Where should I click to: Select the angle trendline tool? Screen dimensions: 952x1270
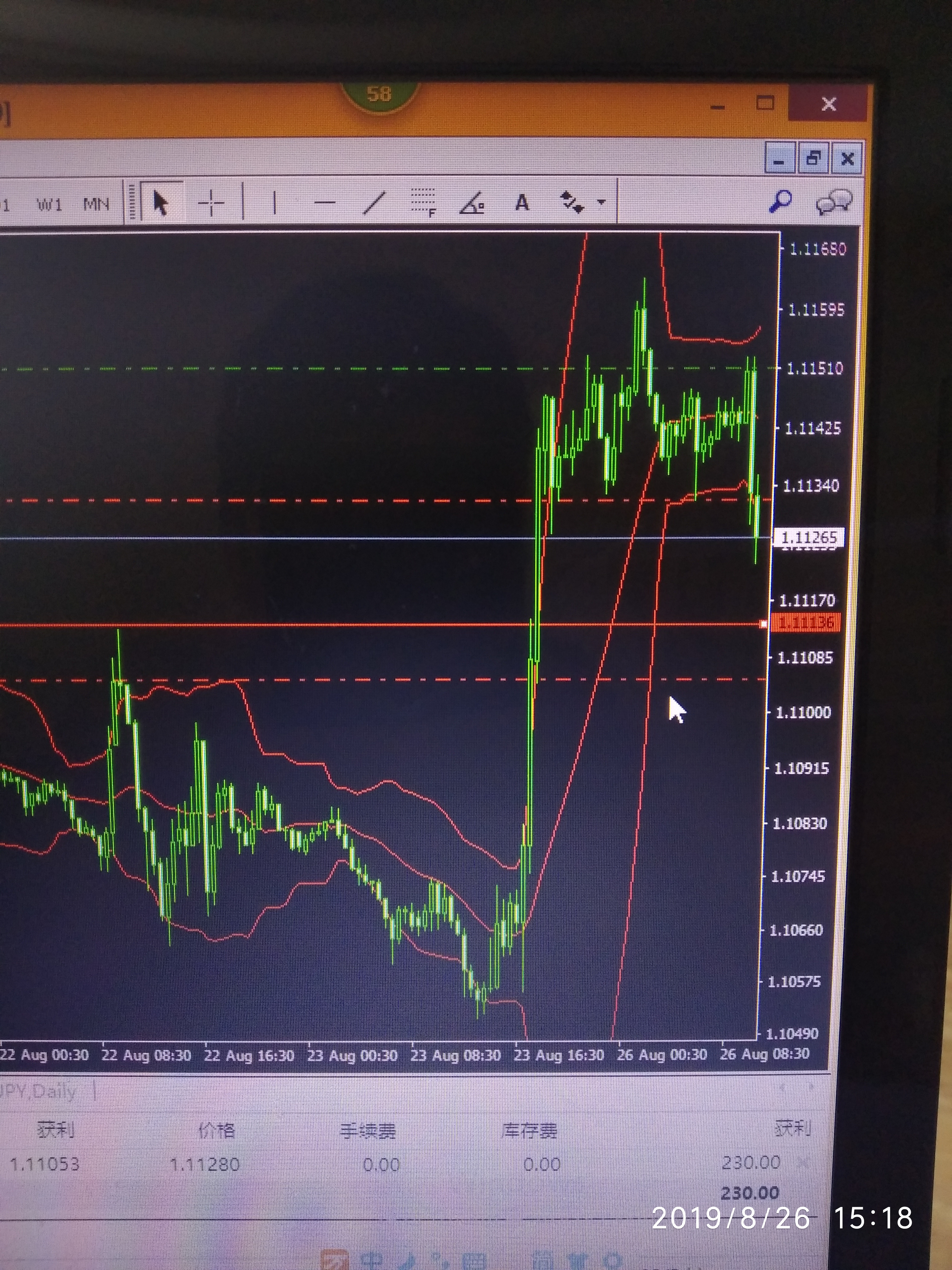click(x=472, y=204)
